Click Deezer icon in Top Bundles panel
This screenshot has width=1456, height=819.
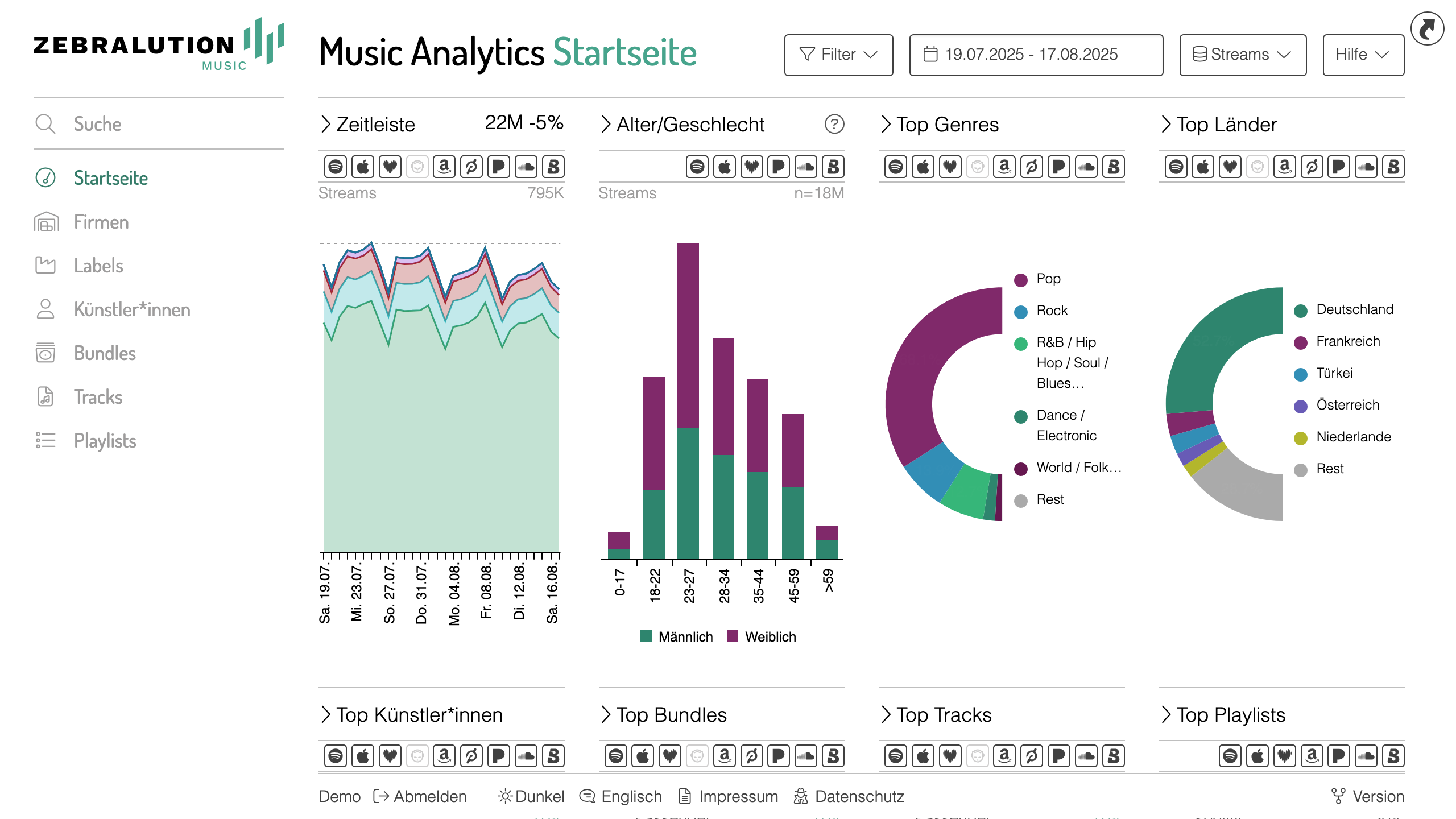670,756
